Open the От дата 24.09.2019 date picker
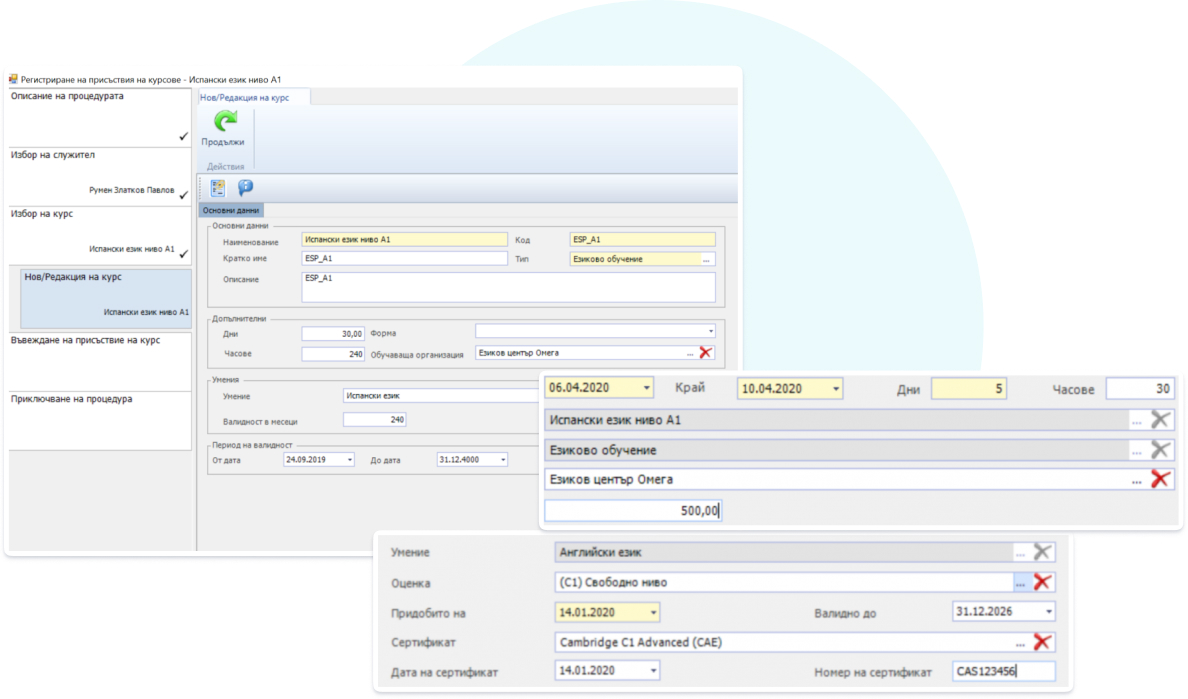The height and width of the screenshot is (699, 1188). (x=349, y=460)
